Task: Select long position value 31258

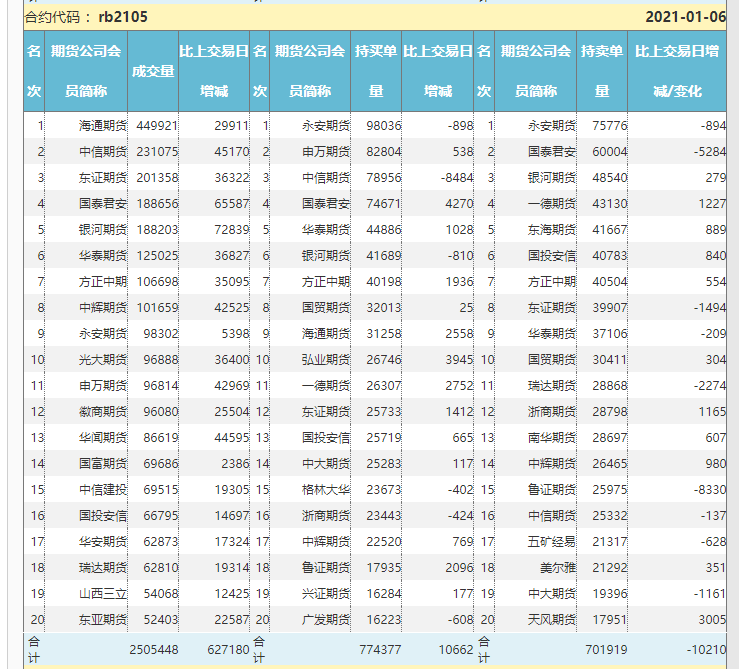Action: click(384, 333)
